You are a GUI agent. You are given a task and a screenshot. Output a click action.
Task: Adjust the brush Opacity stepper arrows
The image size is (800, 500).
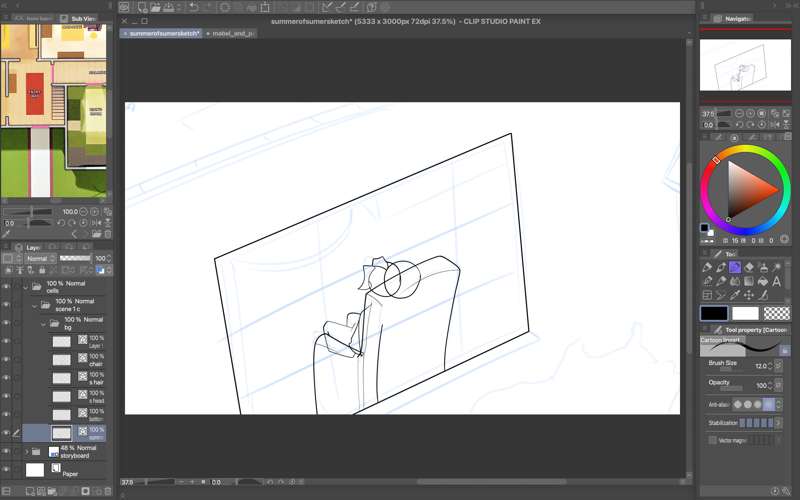[769, 385]
